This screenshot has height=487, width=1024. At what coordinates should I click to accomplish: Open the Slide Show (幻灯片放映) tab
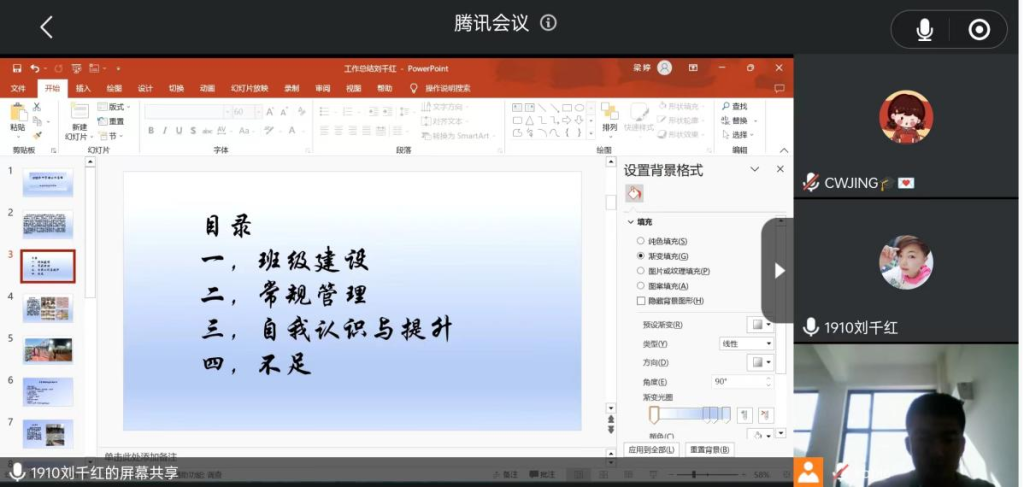(x=249, y=88)
